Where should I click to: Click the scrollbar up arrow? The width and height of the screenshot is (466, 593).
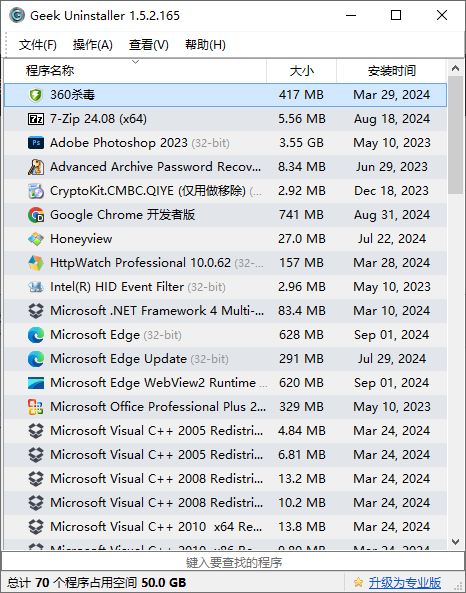pyautogui.click(x=455, y=68)
